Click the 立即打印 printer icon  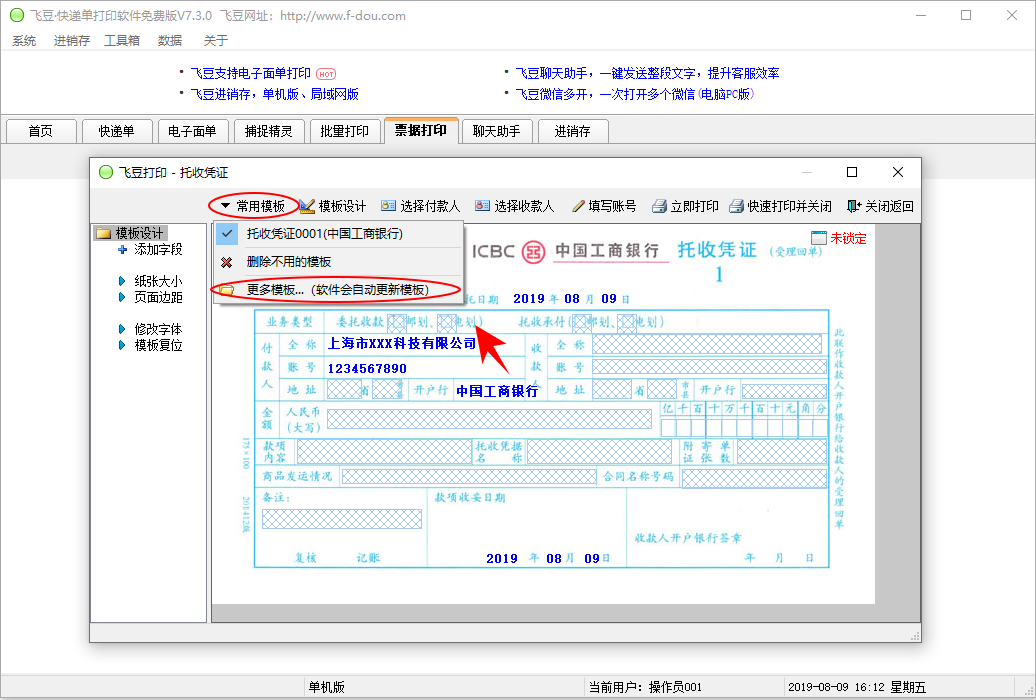point(659,206)
